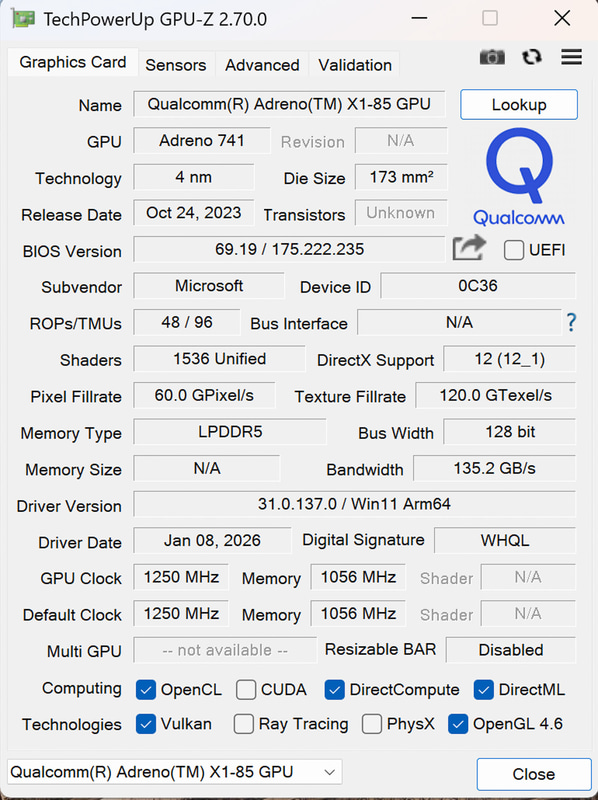Toggle the PhysX checkbox

tap(371, 724)
